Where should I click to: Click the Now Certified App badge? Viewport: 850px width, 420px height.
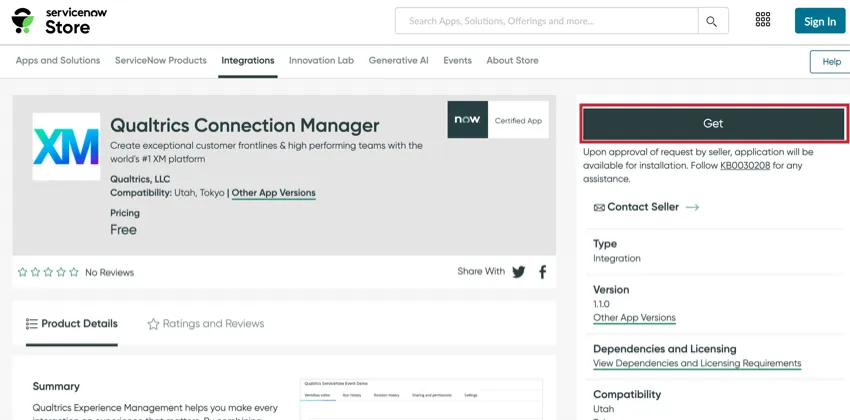498,121
